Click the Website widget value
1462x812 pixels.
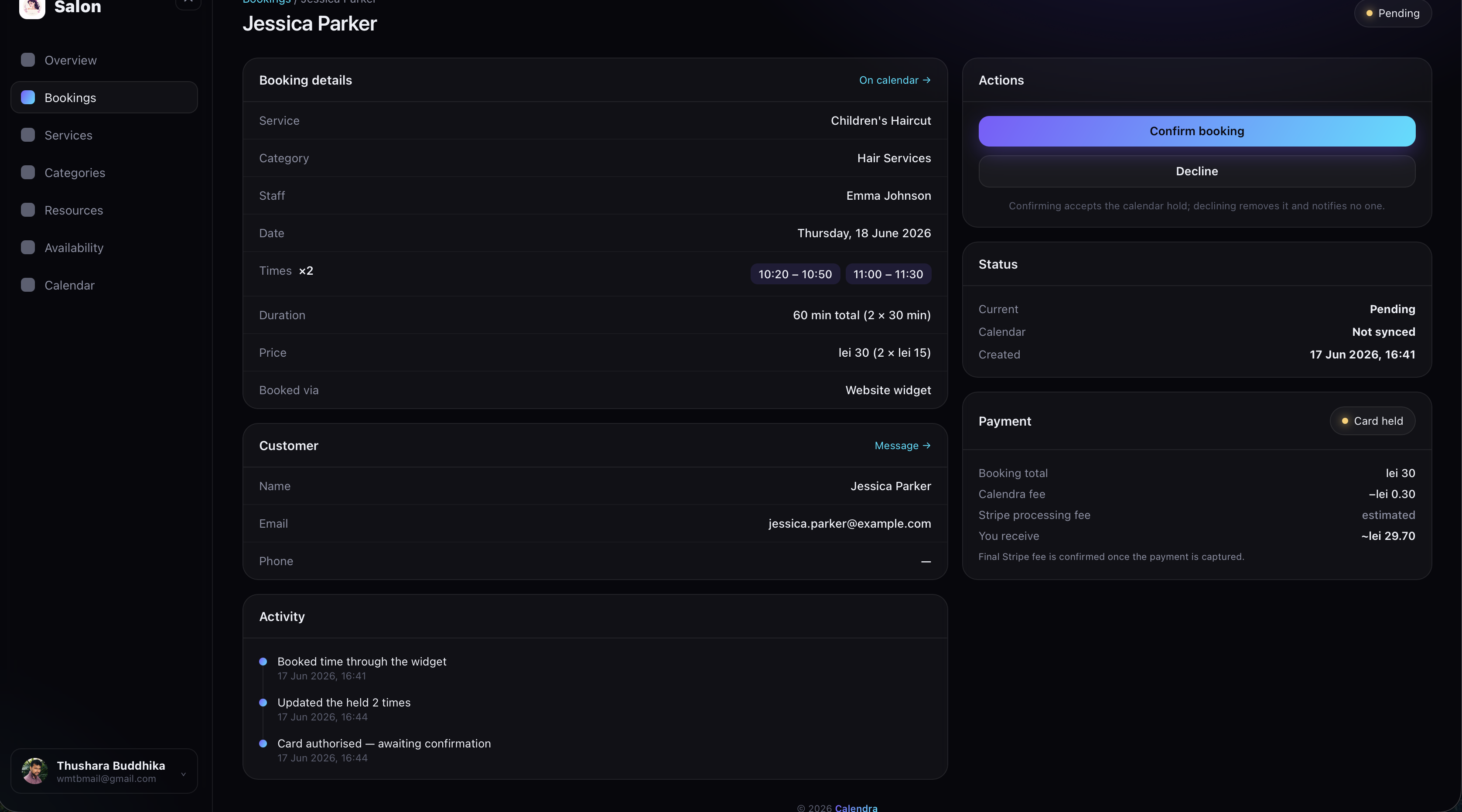point(888,390)
